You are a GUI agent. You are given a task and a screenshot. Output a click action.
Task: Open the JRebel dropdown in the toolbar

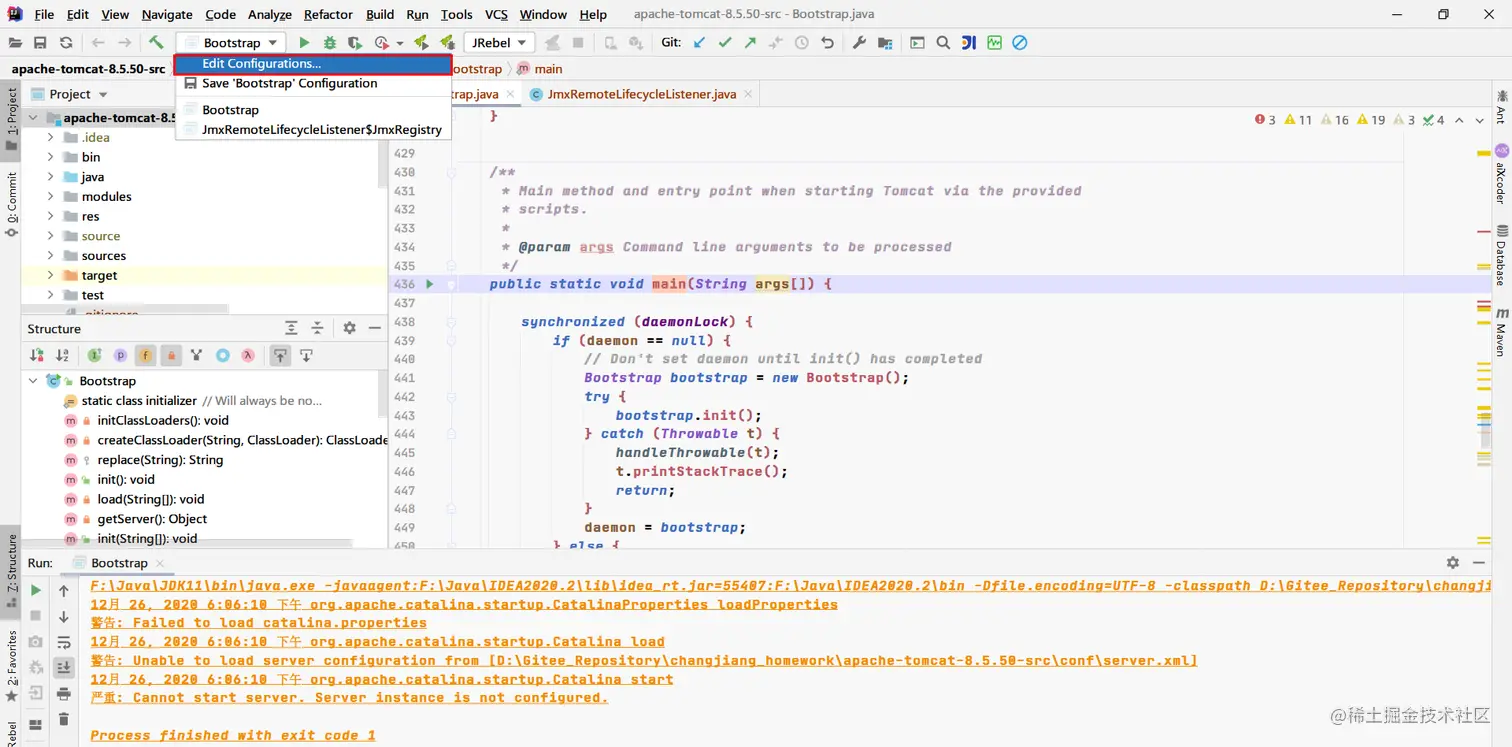click(499, 43)
